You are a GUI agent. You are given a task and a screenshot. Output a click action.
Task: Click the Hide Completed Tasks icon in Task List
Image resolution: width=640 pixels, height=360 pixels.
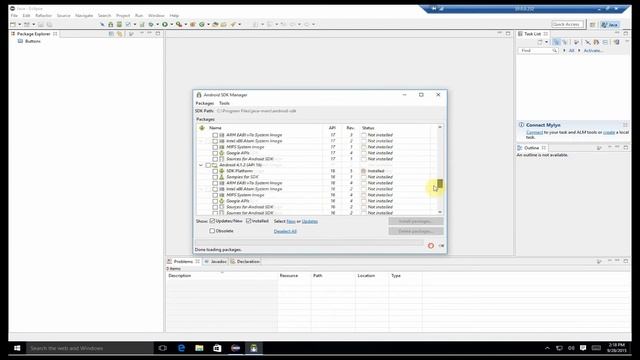tap(588, 42)
